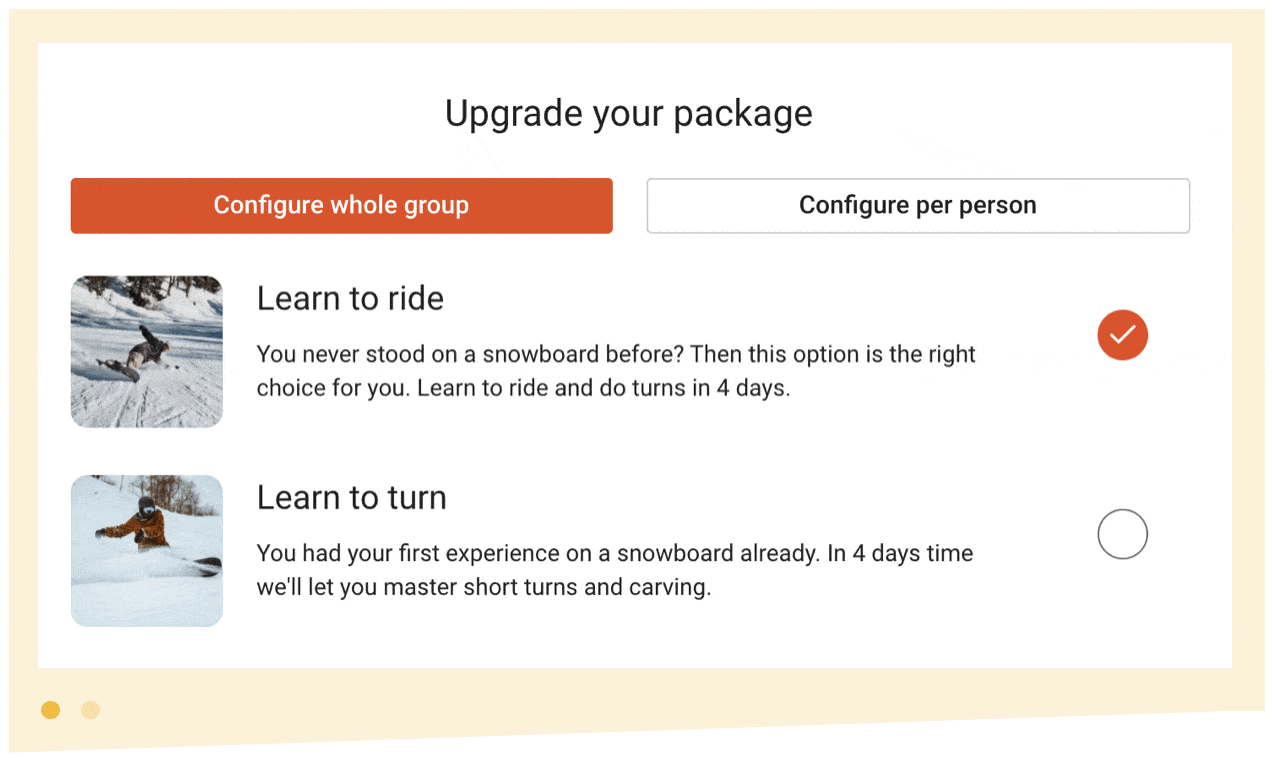Click the Learn to turn title
This screenshot has height=768, width=1272.
[351, 497]
